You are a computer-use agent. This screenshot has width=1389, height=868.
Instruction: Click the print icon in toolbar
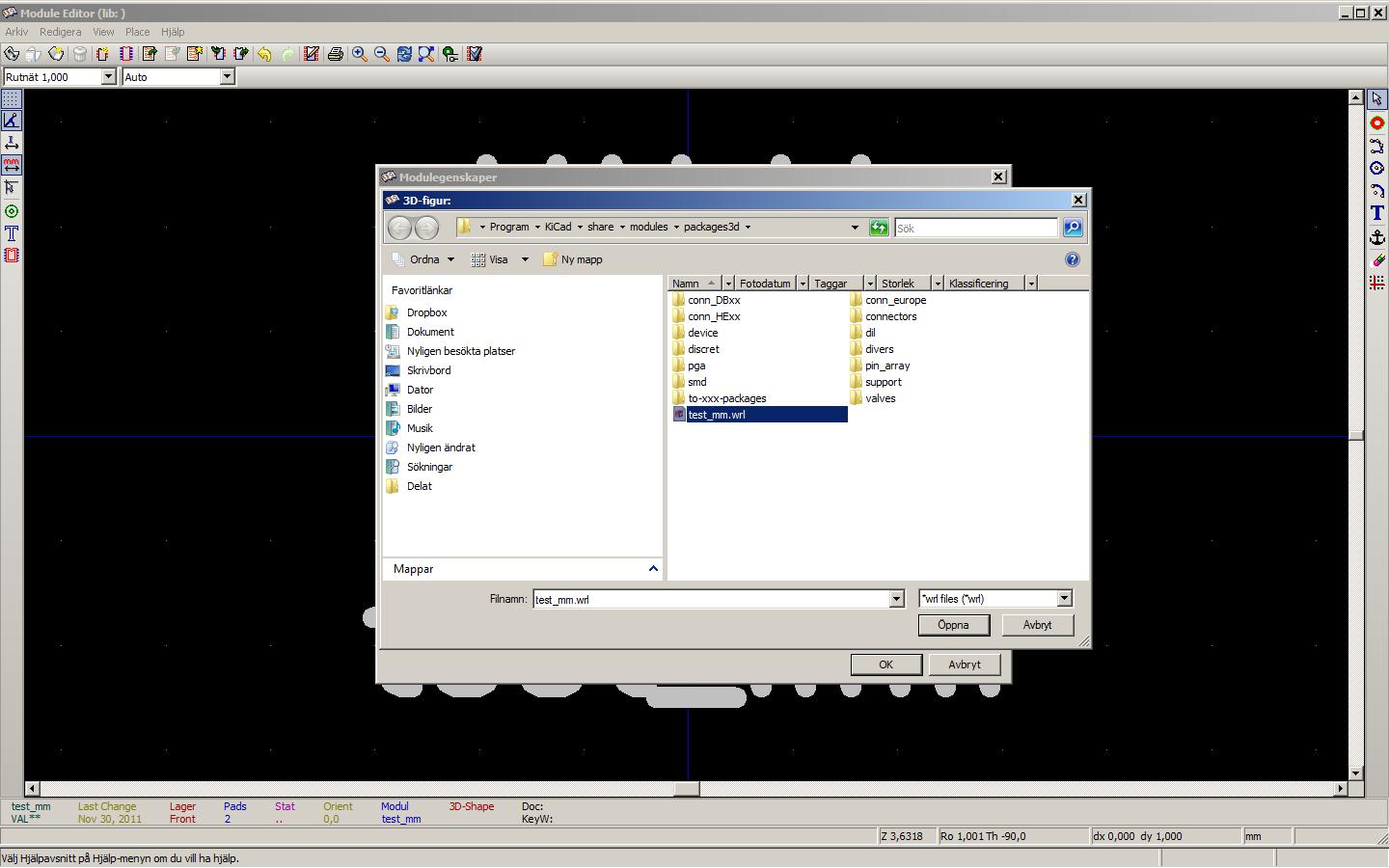tap(335, 54)
